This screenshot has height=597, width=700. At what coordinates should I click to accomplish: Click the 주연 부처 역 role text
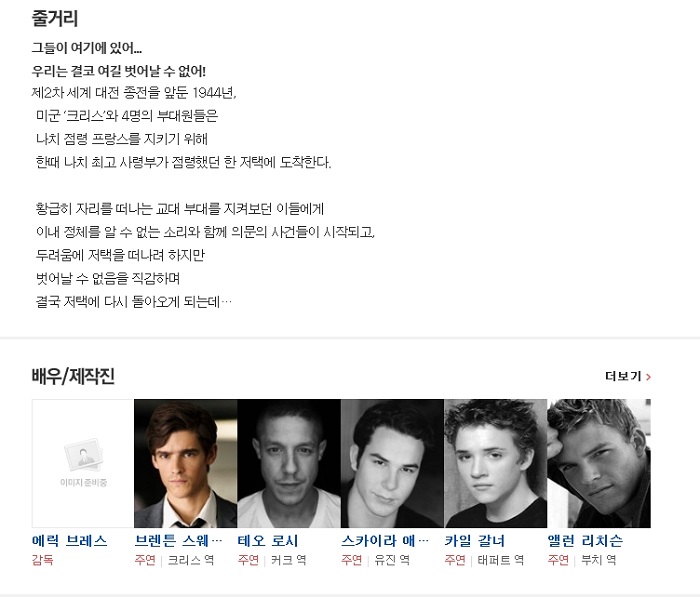pyautogui.click(x=582, y=560)
